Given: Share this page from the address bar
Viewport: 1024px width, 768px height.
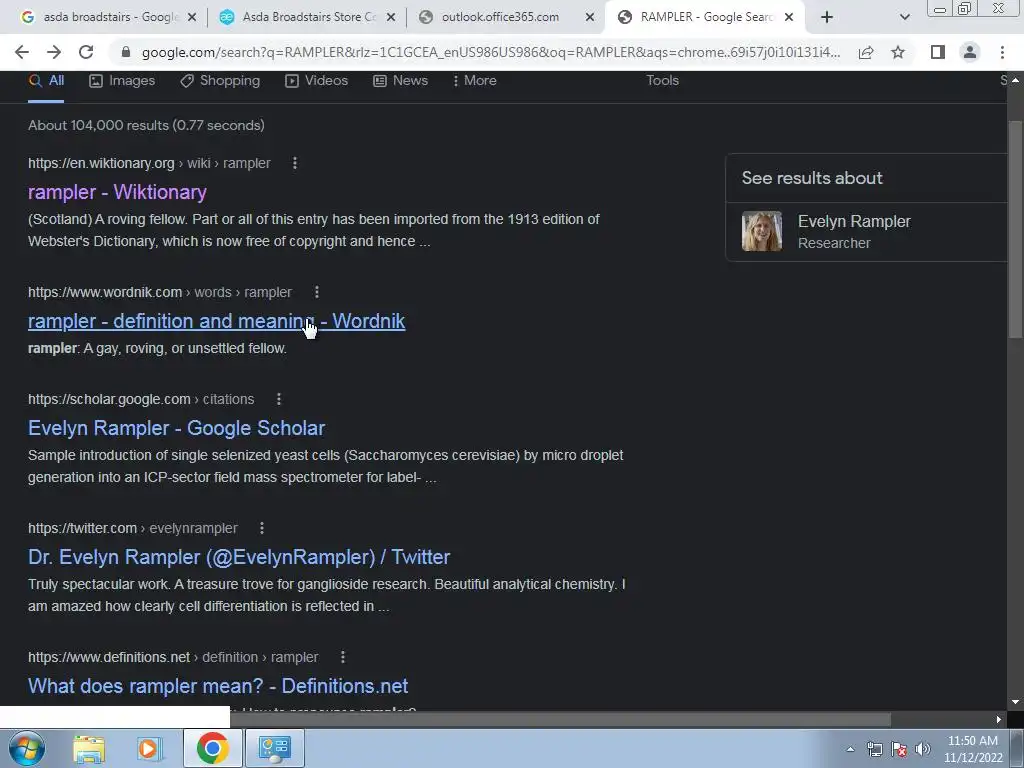Looking at the screenshot, I should 866,52.
